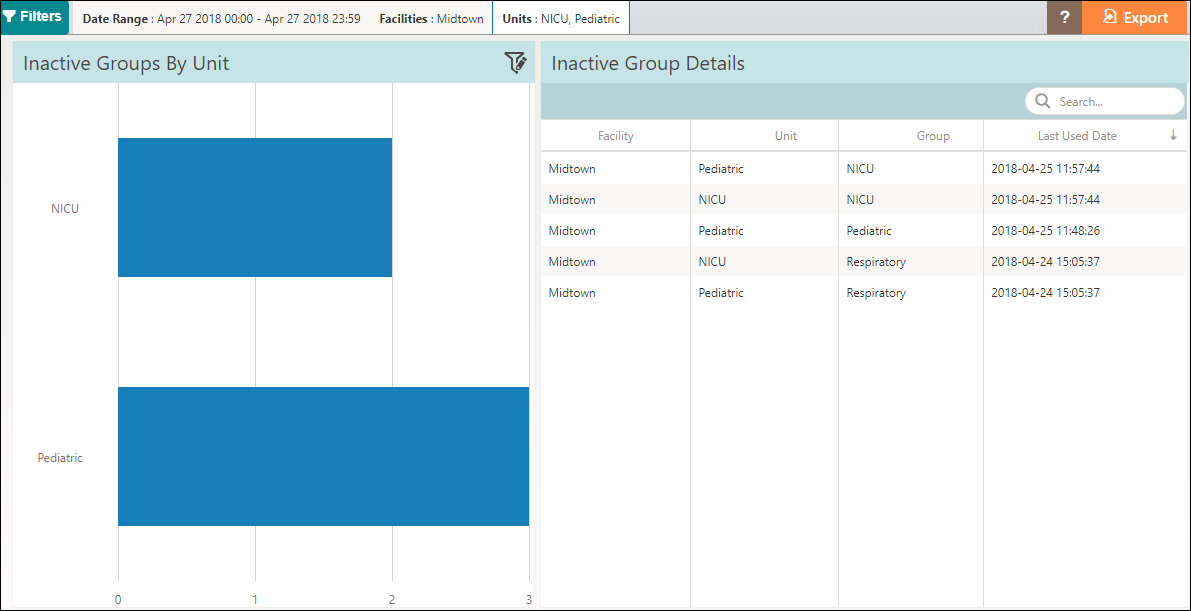Screen dimensions: 1191x611
Task: Open help via question mark icon
Action: pyautogui.click(x=1065, y=17)
